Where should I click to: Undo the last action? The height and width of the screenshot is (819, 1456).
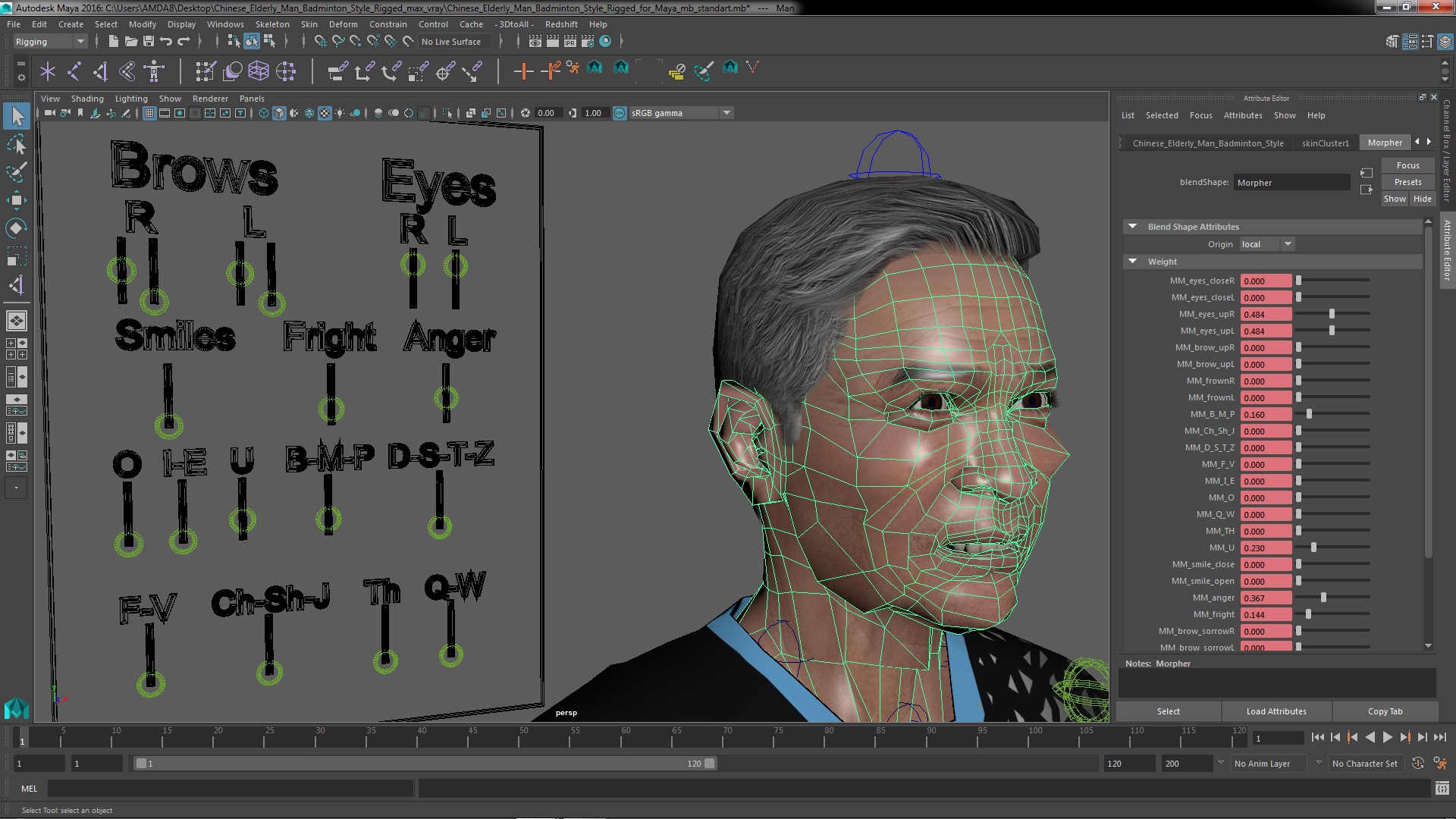click(x=166, y=42)
